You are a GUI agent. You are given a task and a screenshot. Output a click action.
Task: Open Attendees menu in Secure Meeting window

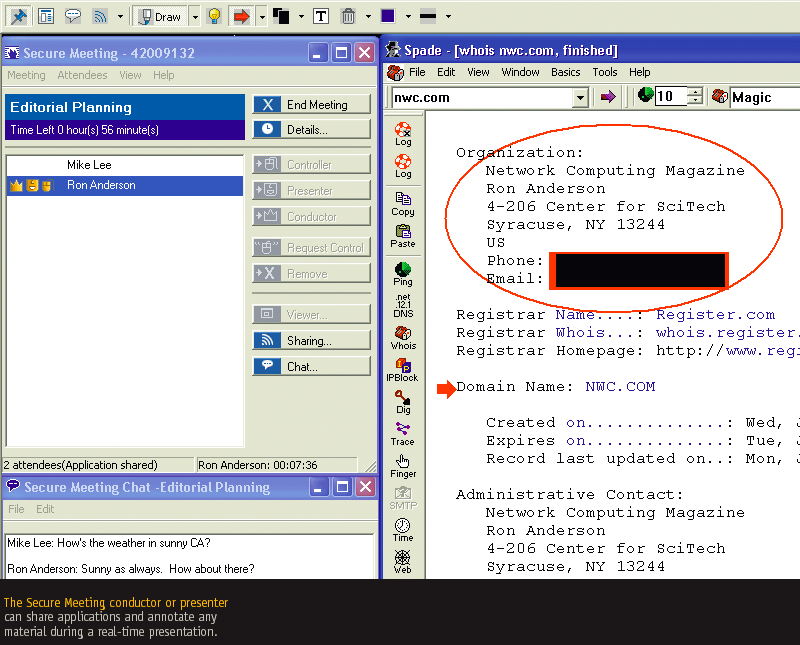click(82, 76)
